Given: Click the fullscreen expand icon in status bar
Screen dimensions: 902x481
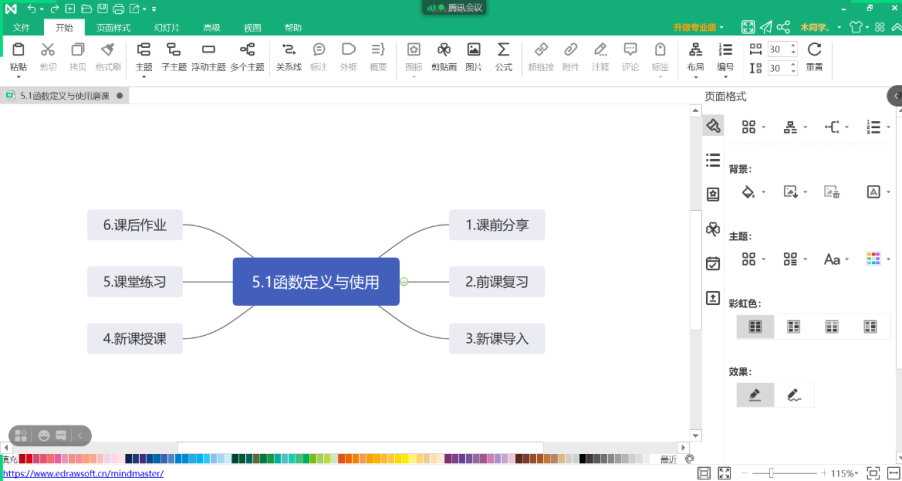Looking at the screenshot, I should (x=724, y=473).
